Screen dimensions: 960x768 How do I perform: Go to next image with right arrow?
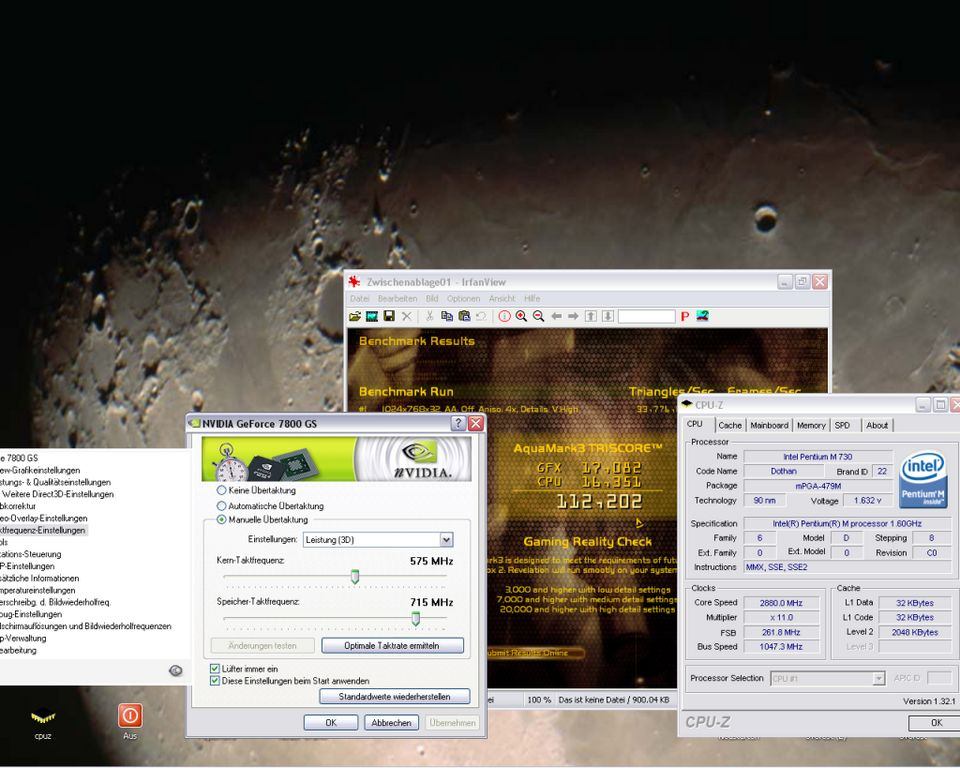point(573,317)
